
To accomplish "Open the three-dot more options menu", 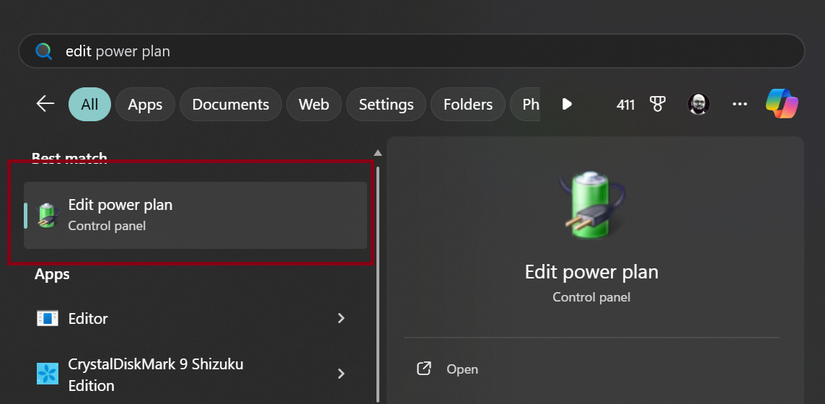I will [x=740, y=104].
